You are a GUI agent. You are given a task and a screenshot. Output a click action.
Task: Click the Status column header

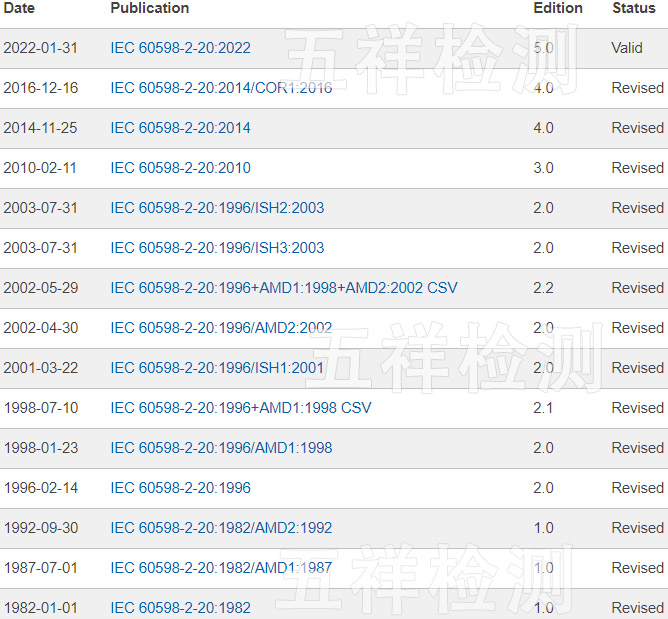coord(633,8)
